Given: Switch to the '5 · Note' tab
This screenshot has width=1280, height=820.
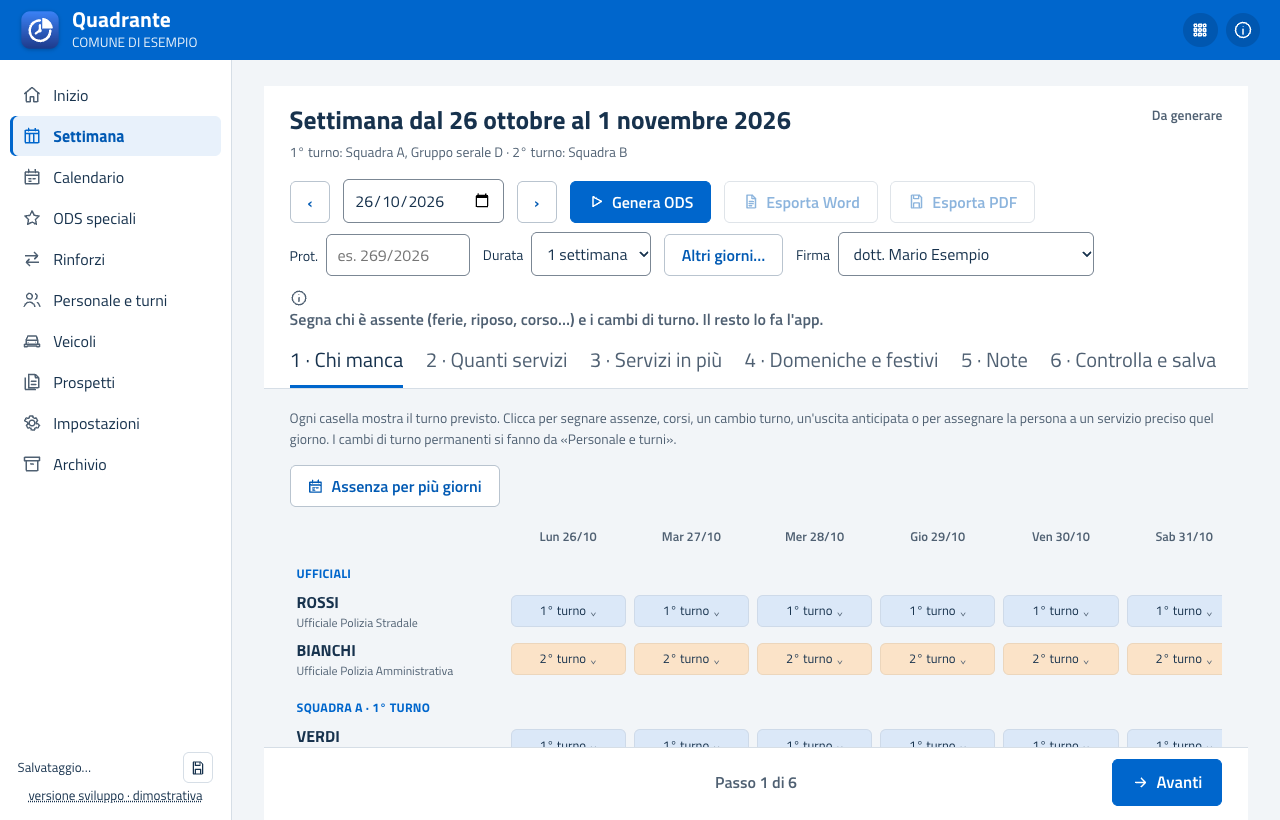Looking at the screenshot, I should coord(994,360).
